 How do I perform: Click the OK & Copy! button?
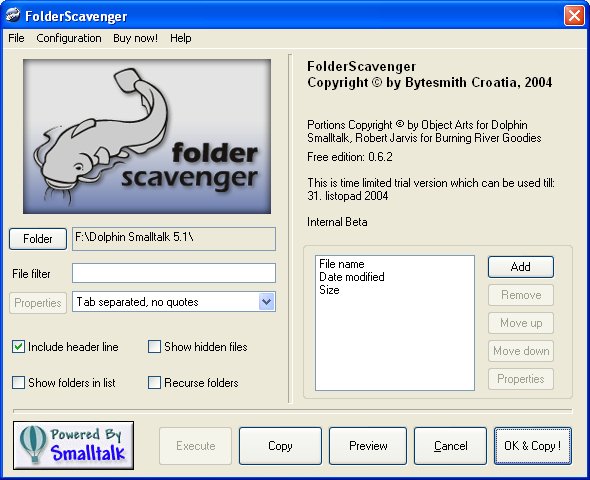tap(533, 446)
